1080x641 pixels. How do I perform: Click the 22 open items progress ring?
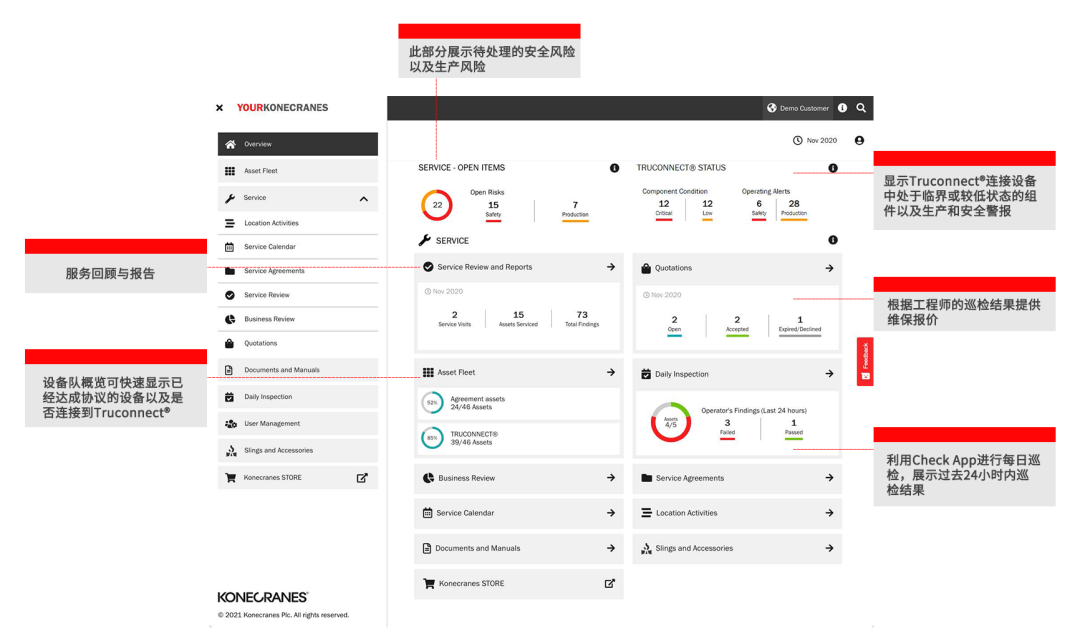pos(437,205)
